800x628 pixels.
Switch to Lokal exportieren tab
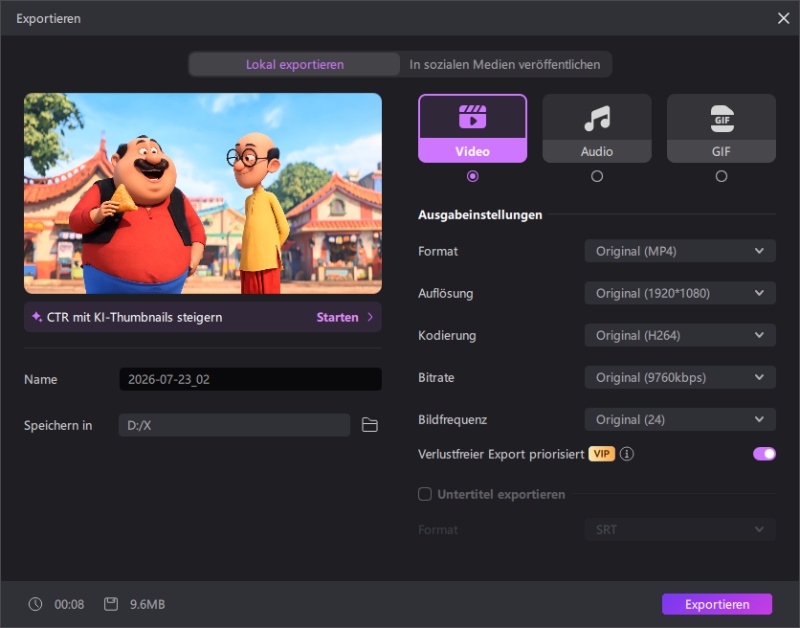coord(294,64)
